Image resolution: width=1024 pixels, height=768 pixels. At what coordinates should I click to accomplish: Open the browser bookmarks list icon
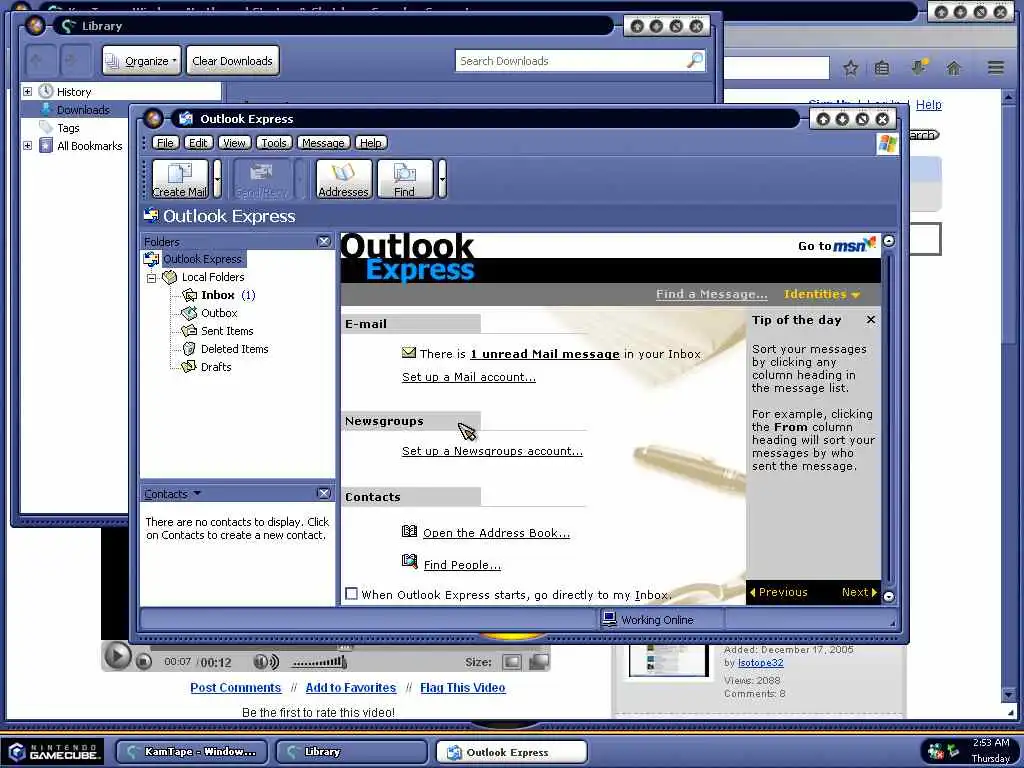coord(882,68)
